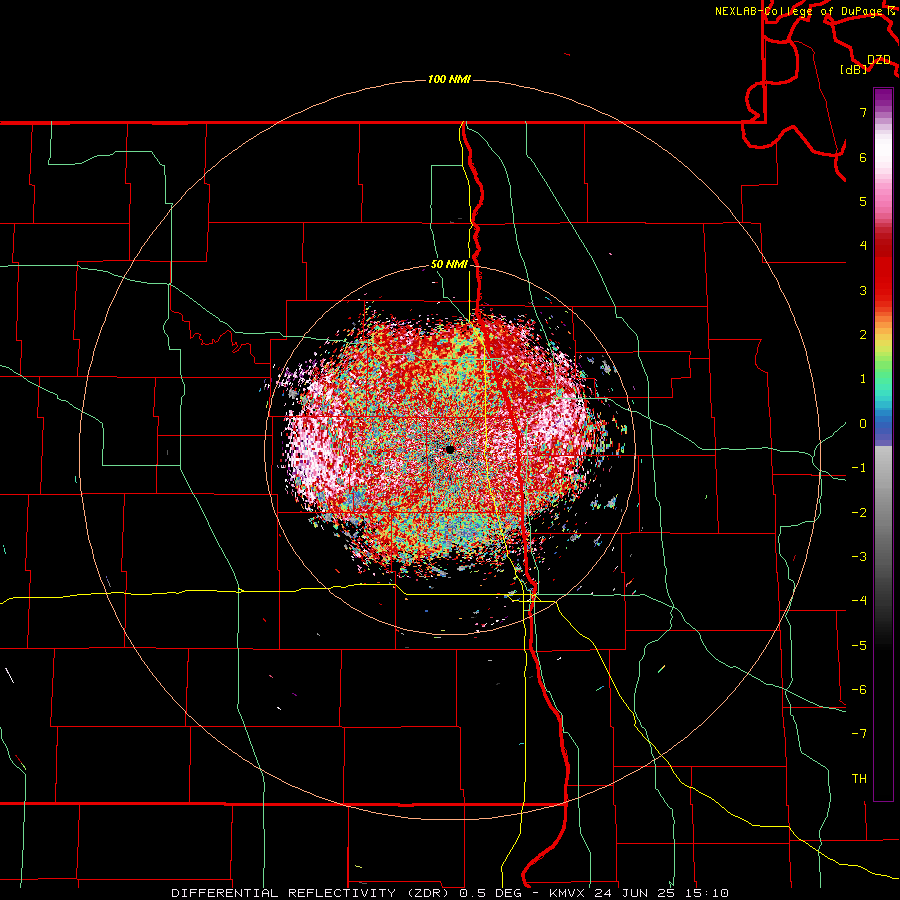Click the -6 dB label on color scale
Screen dimensions: 900x900
tap(859, 690)
